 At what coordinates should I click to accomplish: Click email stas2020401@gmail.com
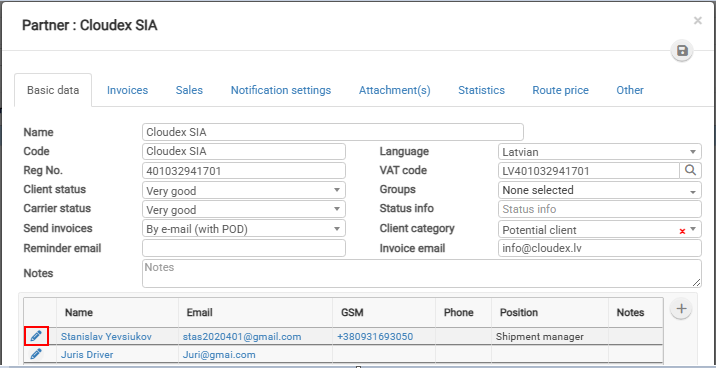[x=242, y=337]
